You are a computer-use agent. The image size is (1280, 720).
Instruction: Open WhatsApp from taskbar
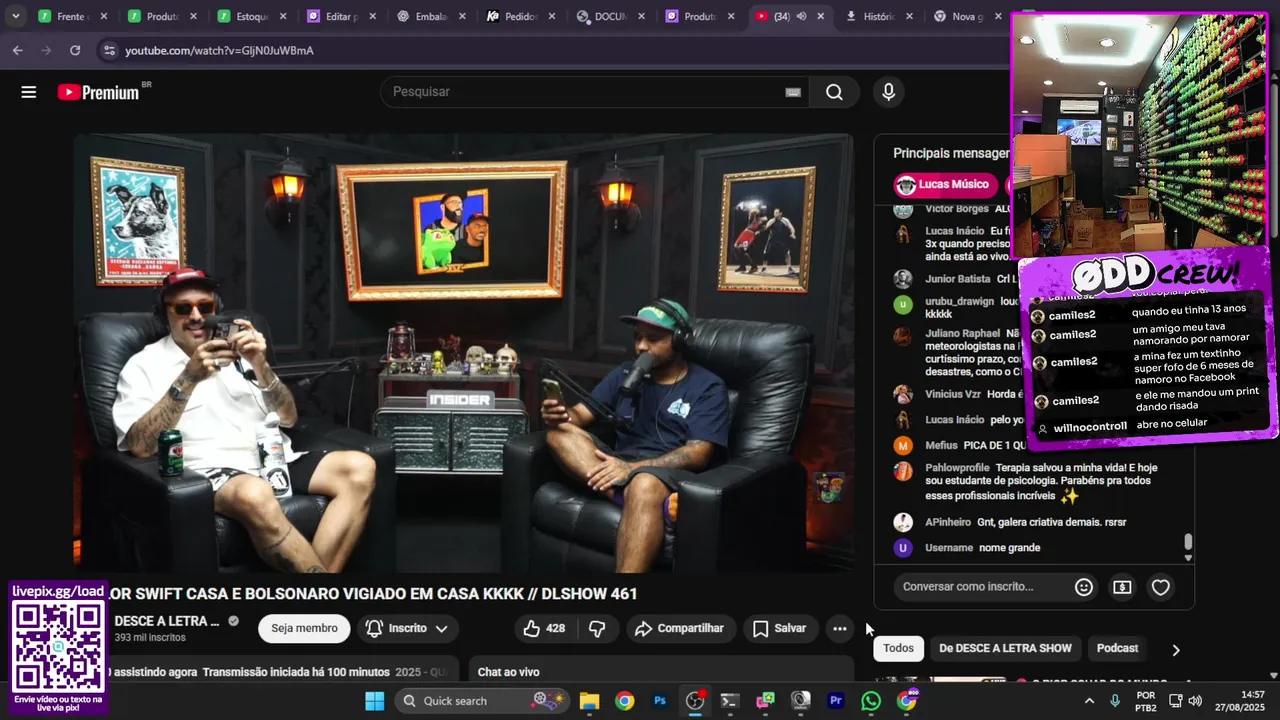tap(871, 701)
